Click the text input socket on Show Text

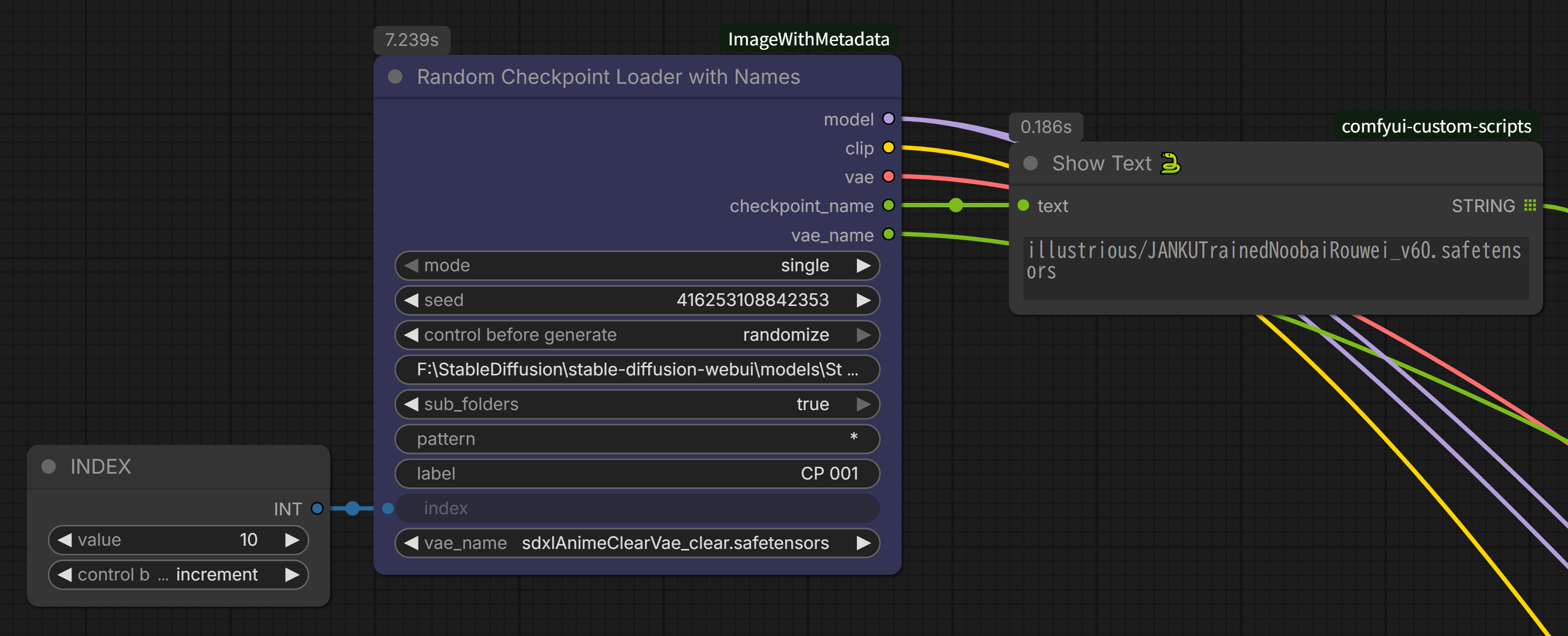pyautogui.click(x=1023, y=206)
